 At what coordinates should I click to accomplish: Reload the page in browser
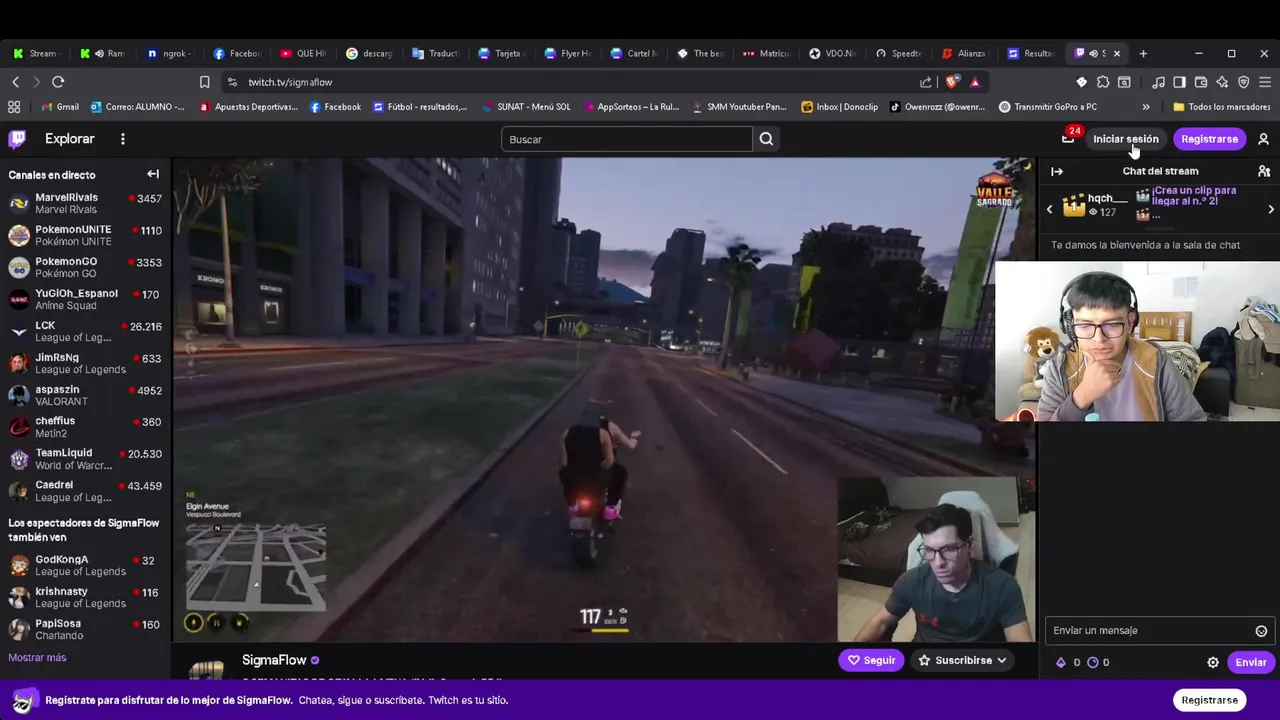(x=58, y=82)
